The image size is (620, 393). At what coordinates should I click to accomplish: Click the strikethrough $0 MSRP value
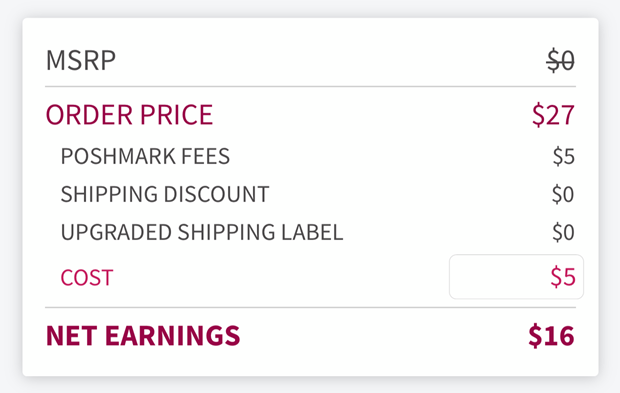560,60
